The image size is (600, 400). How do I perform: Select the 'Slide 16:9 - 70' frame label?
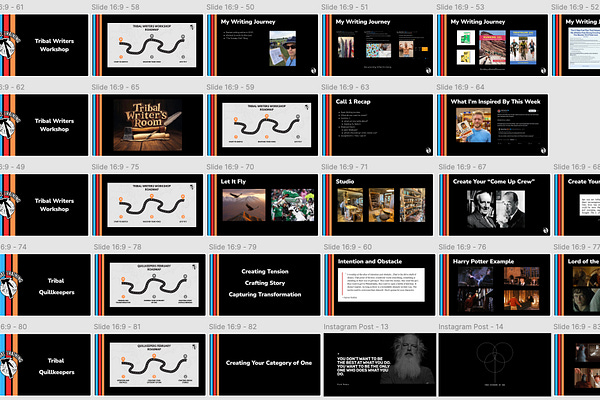click(x=230, y=167)
